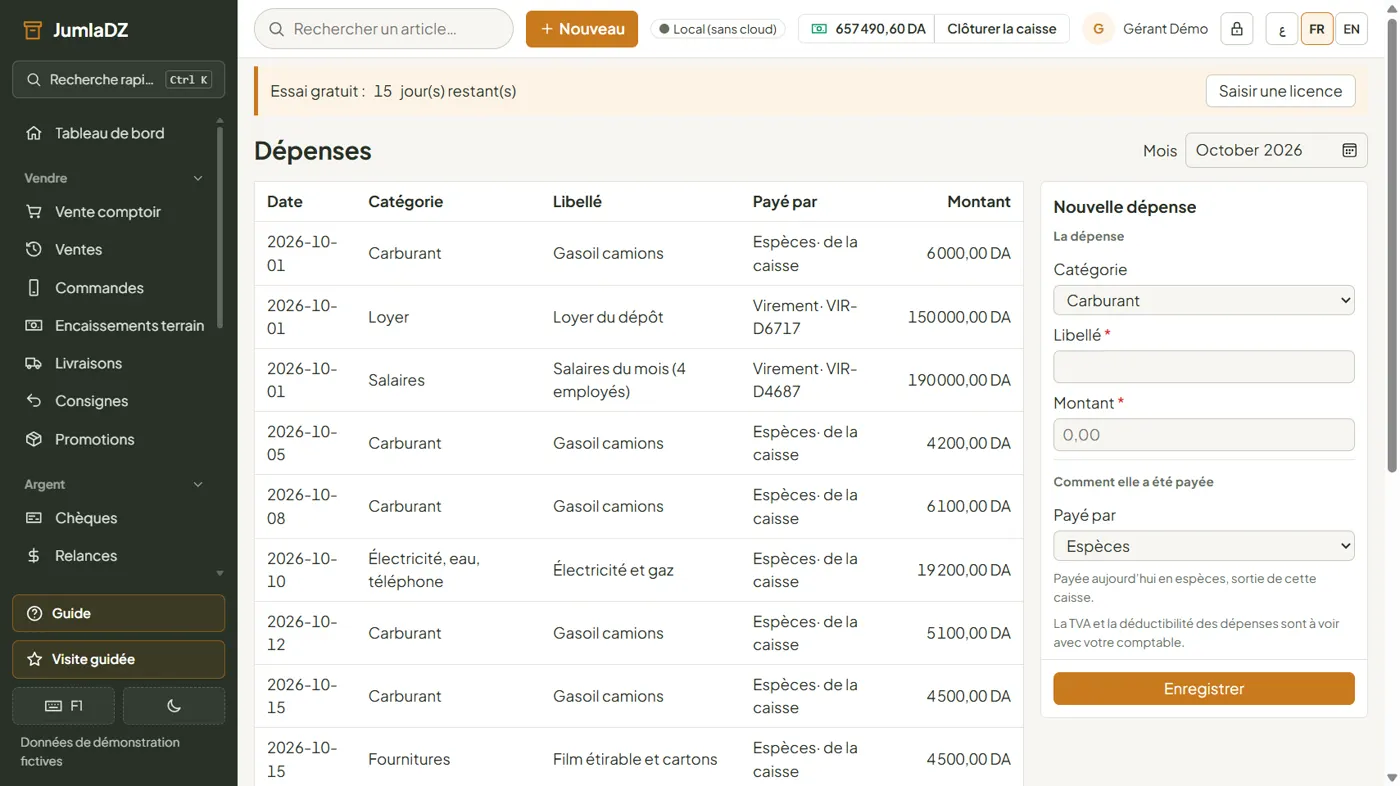
Task: Click the Consignes return-arrow icon
Action: 34,401
